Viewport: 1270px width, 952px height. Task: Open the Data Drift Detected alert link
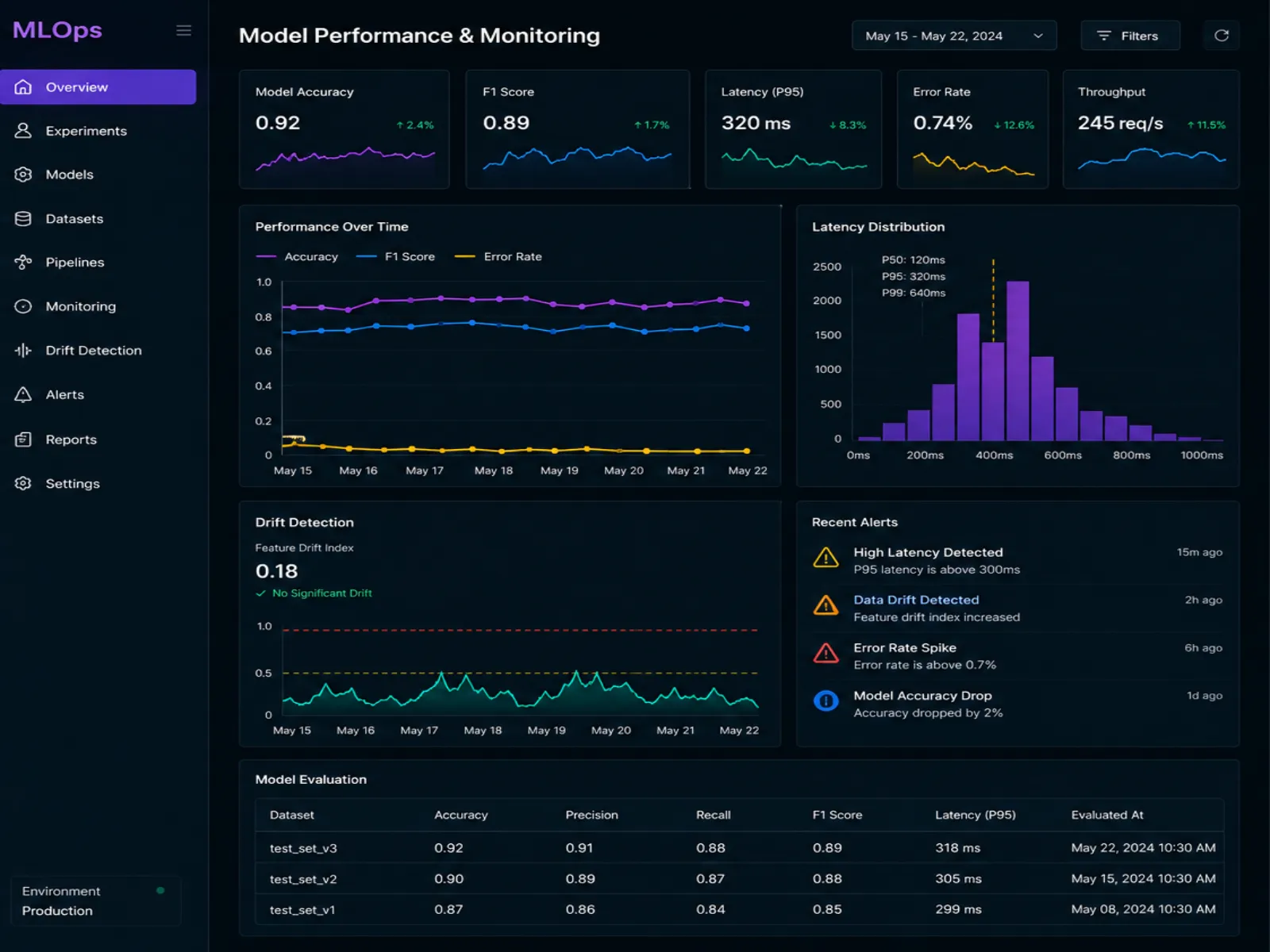click(916, 601)
